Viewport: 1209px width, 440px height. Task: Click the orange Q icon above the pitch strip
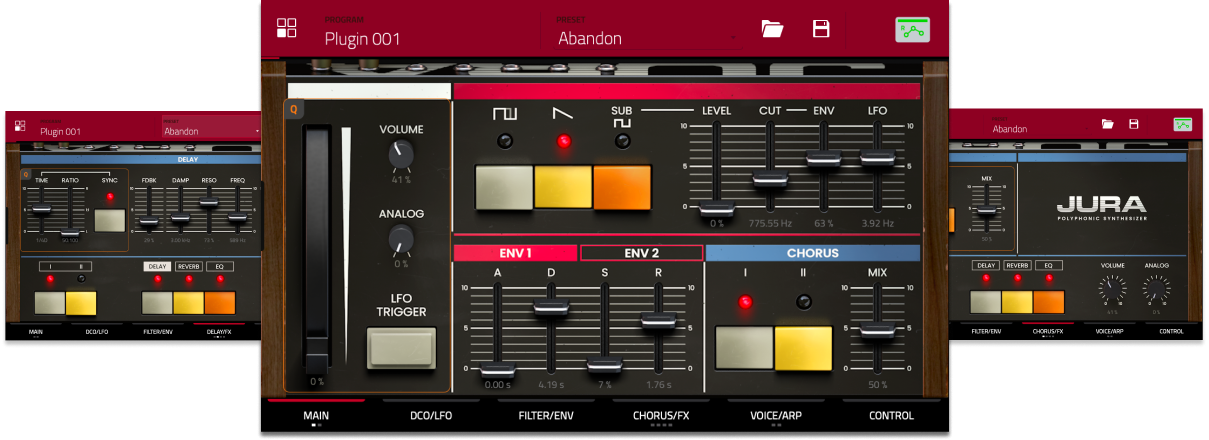294,110
